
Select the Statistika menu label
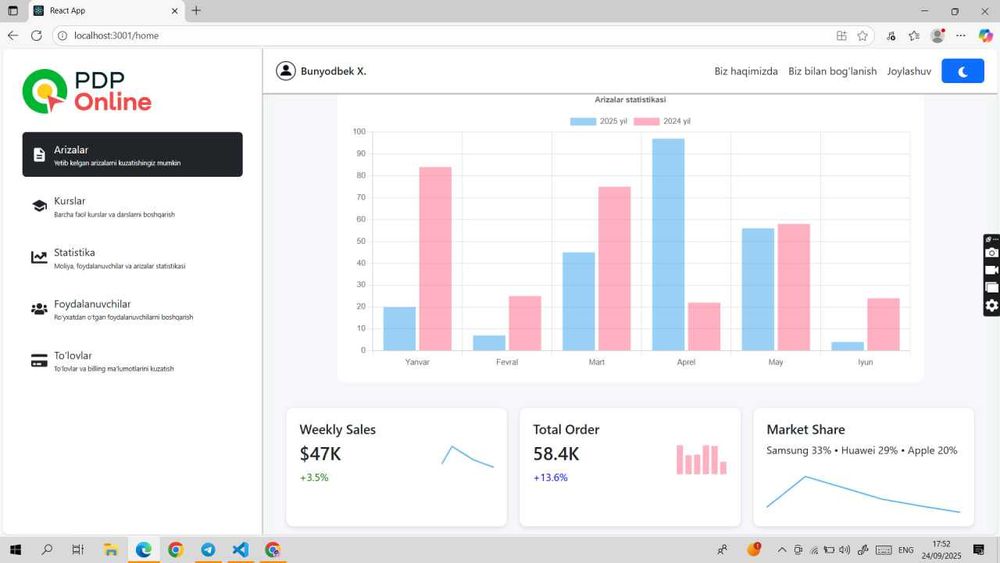tap(74, 252)
